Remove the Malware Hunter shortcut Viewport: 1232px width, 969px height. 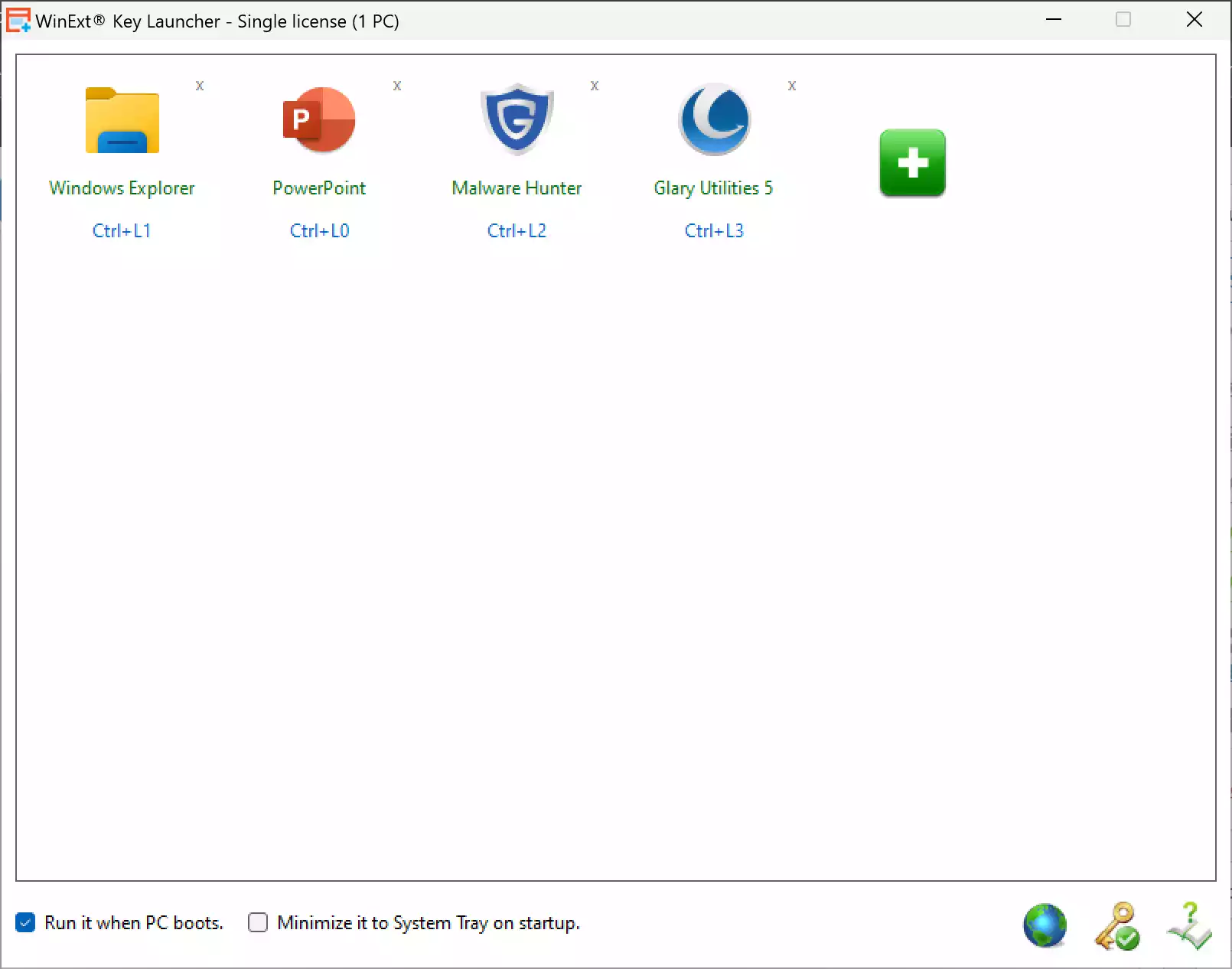pyautogui.click(x=595, y=86)
